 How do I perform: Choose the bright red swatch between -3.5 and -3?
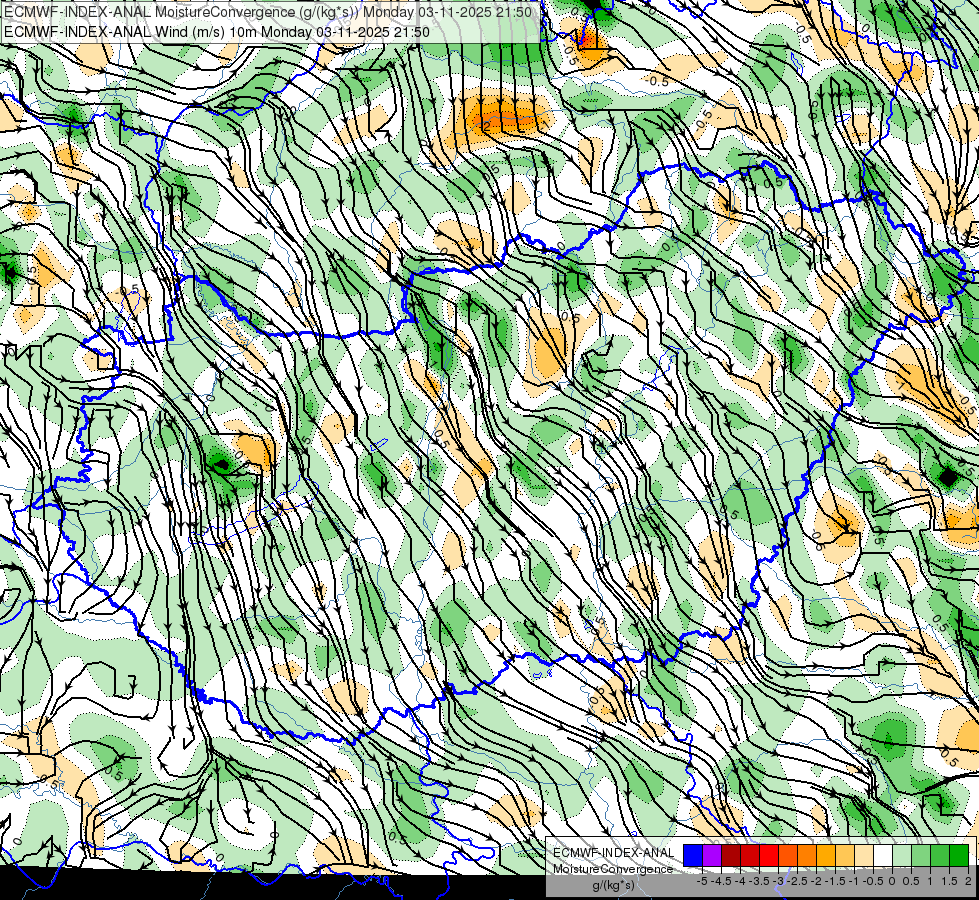click(769, 856)
